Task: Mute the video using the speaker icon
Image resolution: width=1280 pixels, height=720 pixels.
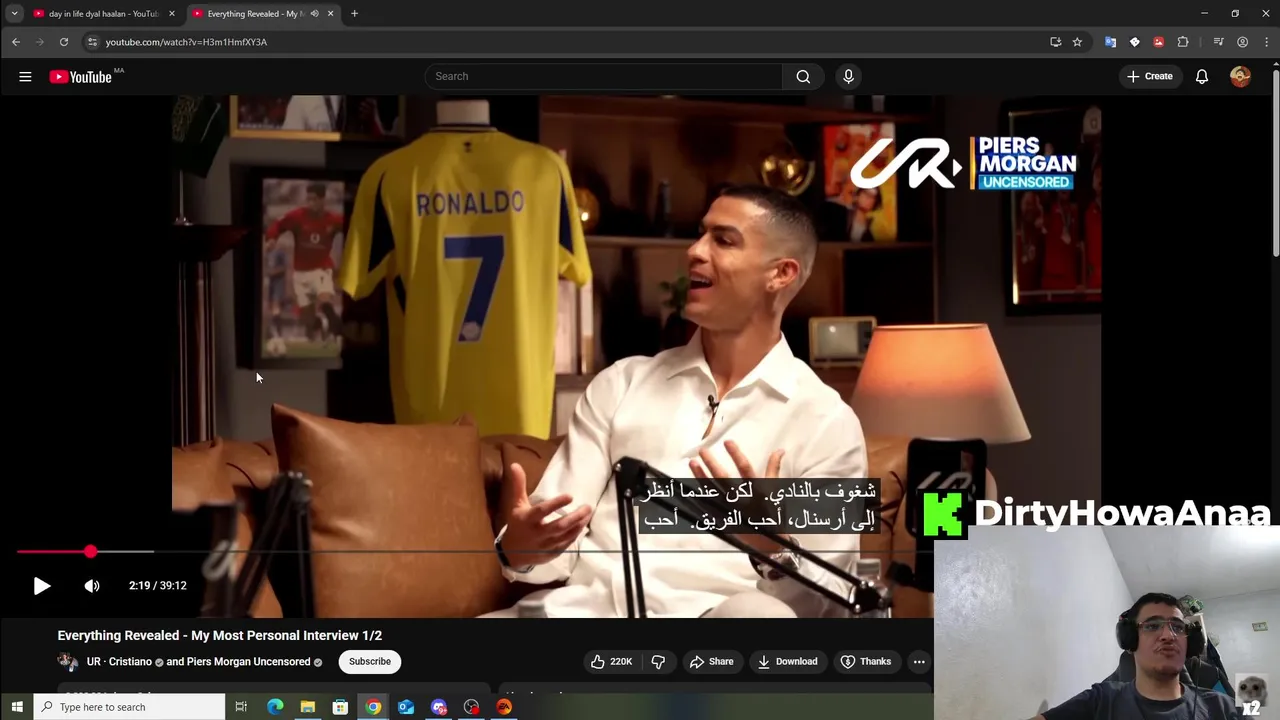Action: [x=92, y=586]
